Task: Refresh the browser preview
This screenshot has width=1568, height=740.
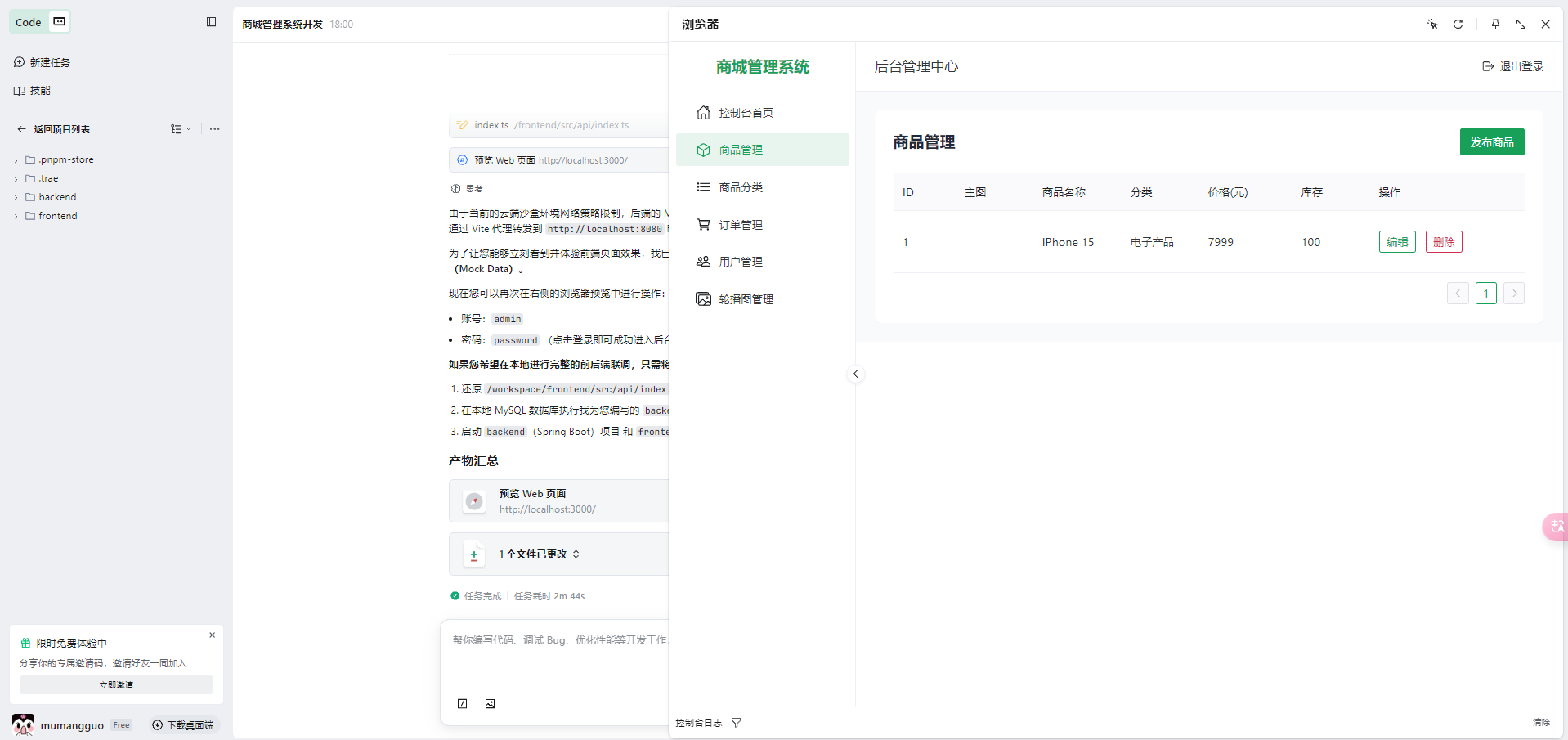Action: point(1458,25)
